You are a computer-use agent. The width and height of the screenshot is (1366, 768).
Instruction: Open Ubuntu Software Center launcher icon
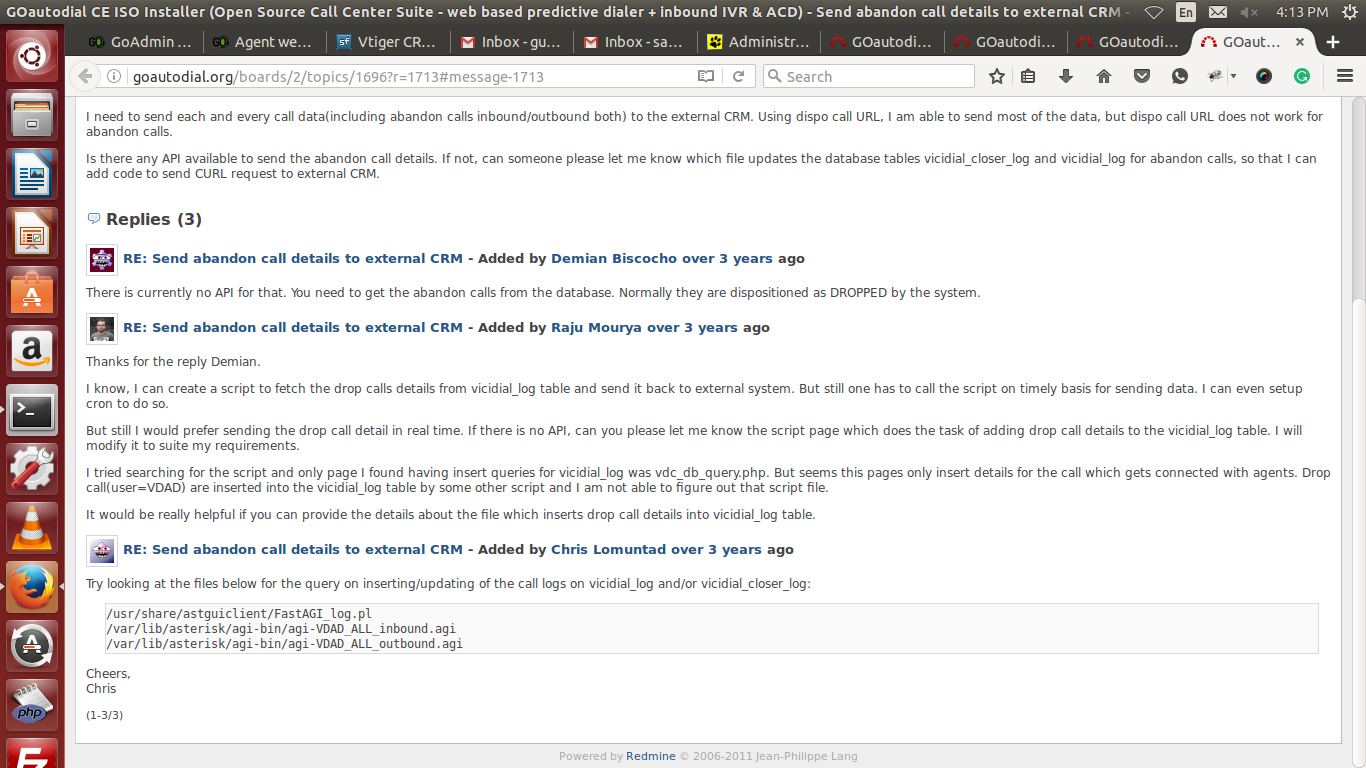(x=32, y=293)
